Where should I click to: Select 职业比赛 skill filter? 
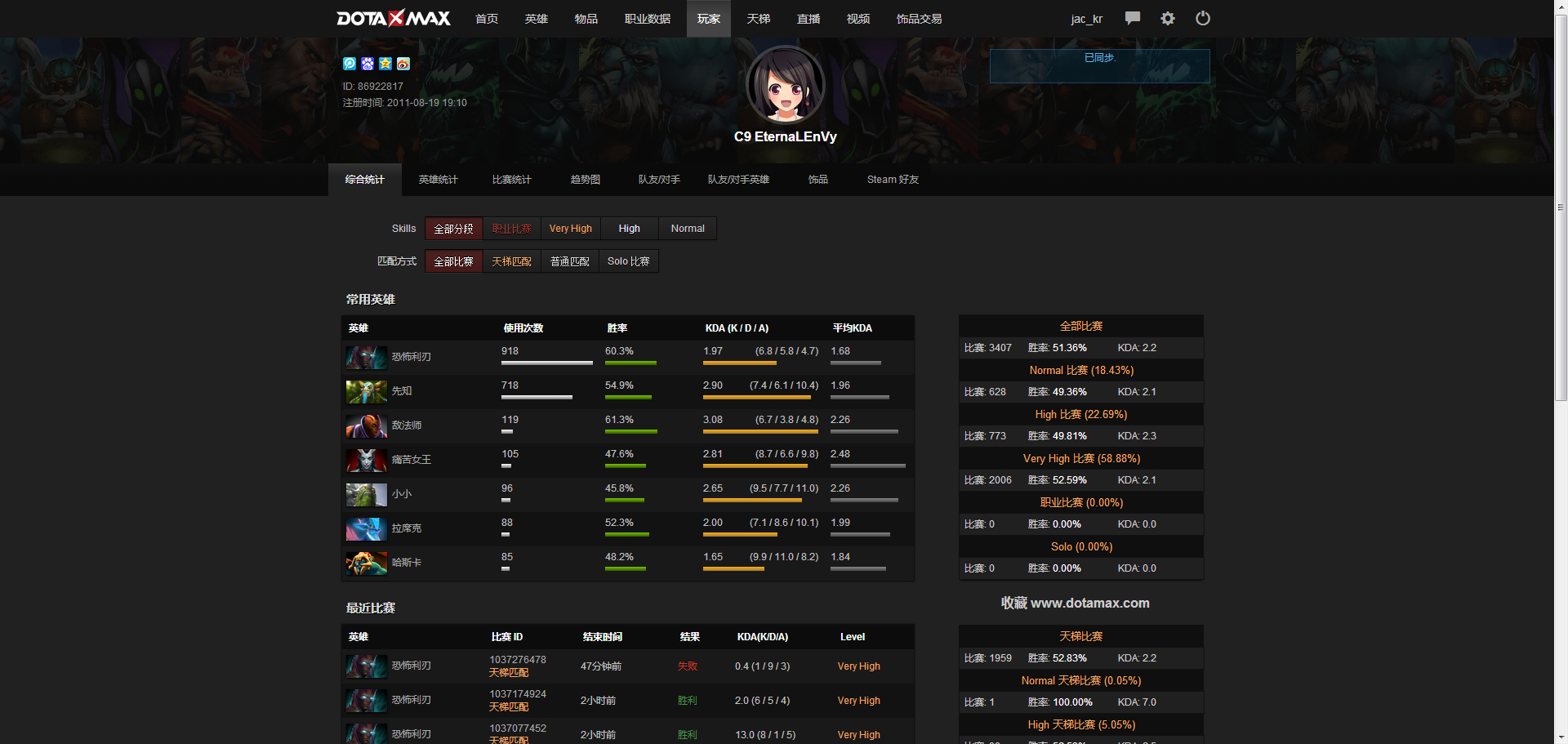click(512, 229)
